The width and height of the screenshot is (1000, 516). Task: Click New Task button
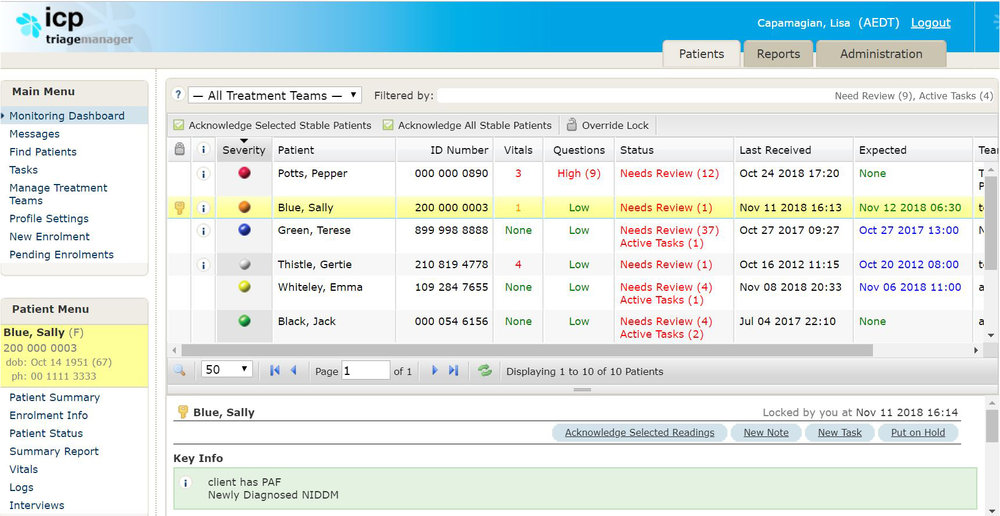click(x=839, y=432)
